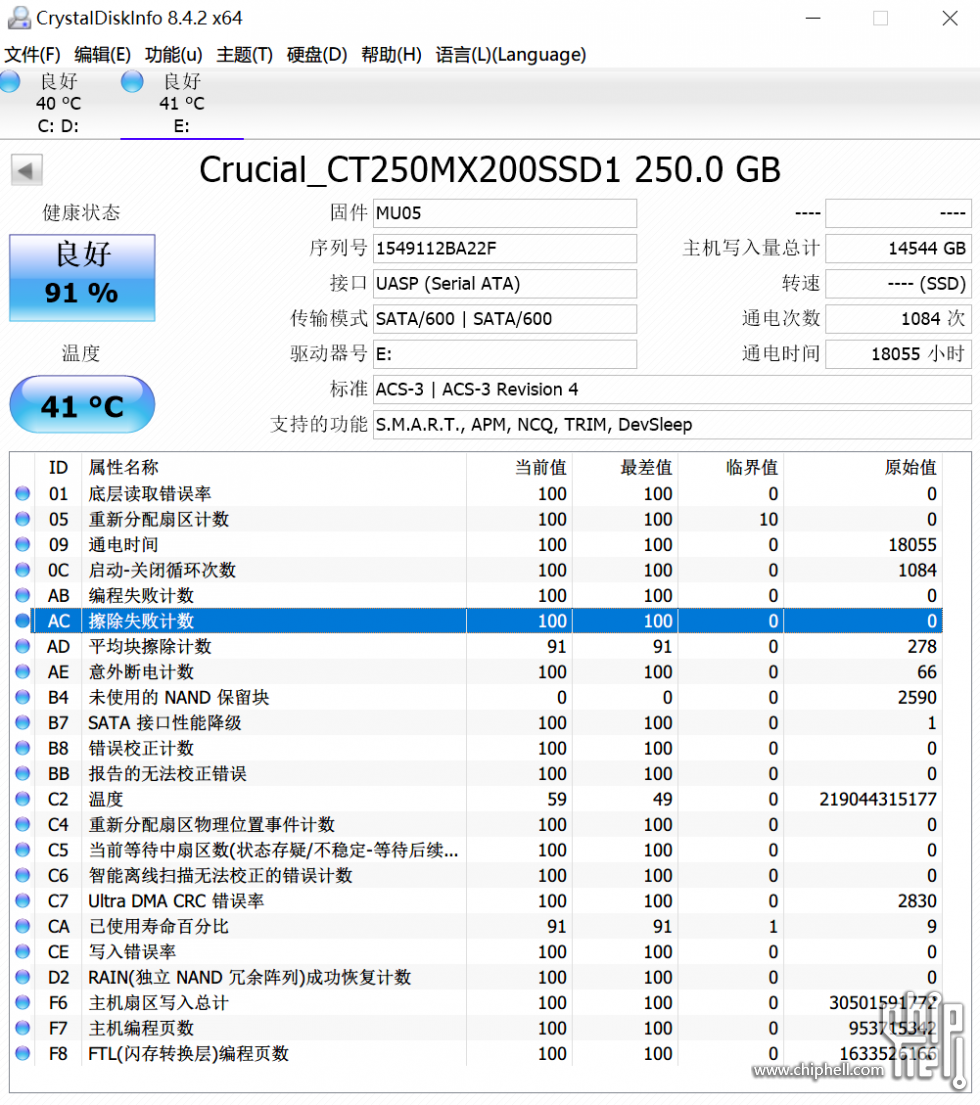
Task: Click the power on count 1084 次
Action: [x=898, y=319]
